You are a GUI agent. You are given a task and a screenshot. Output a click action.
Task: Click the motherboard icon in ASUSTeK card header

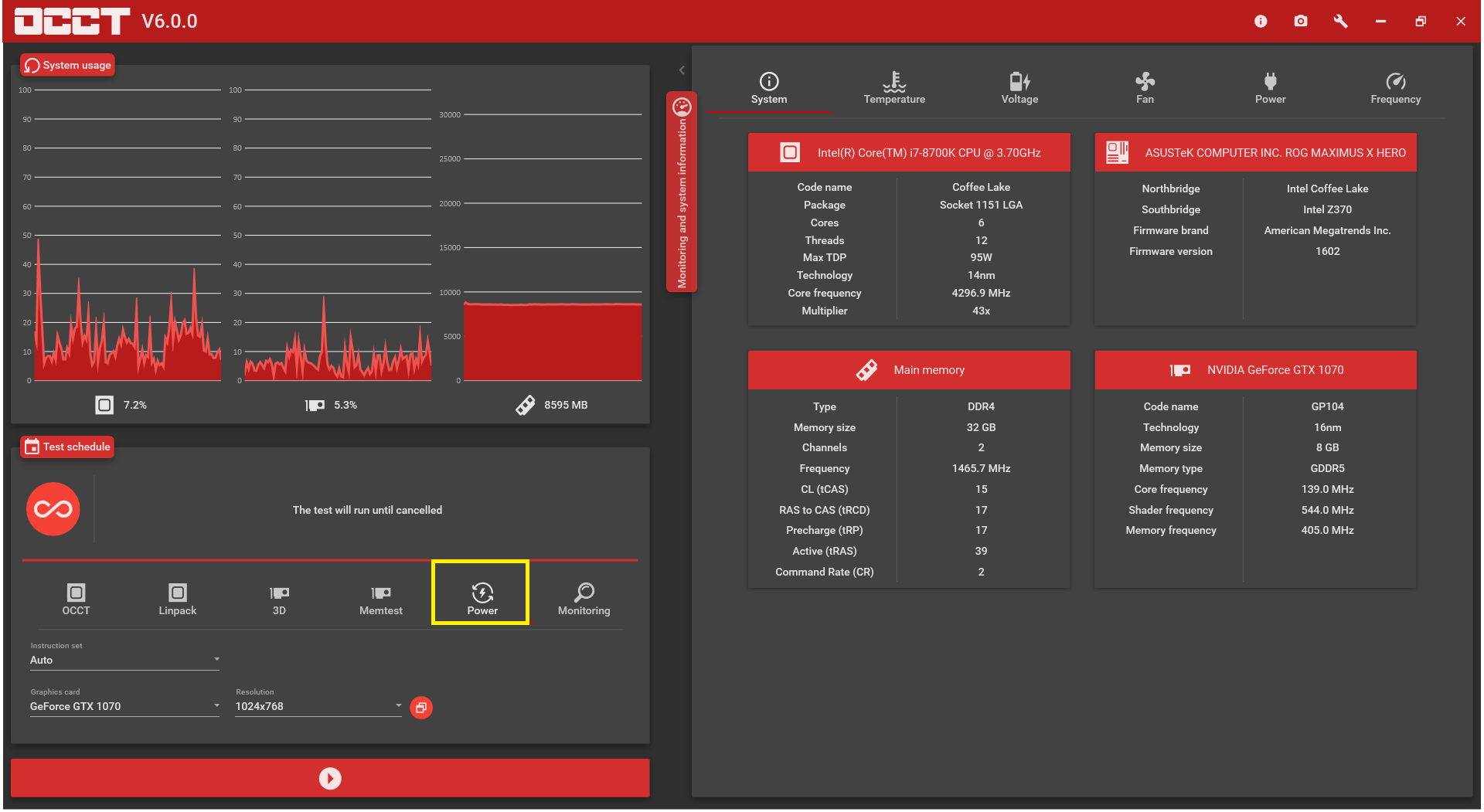click(1117, 152)
